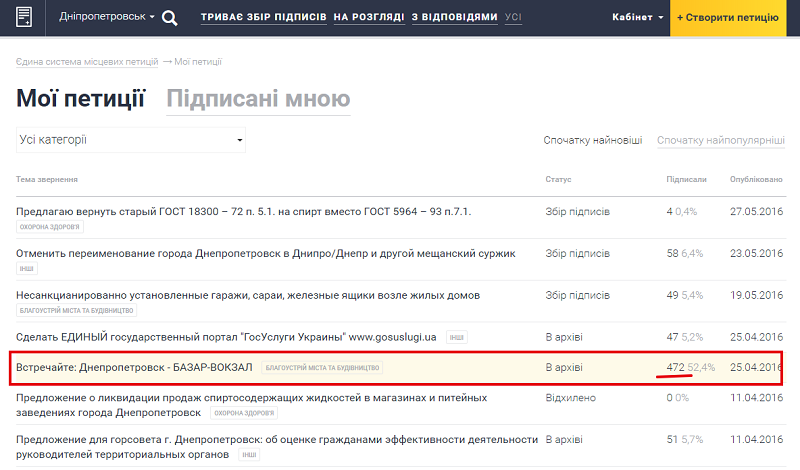
Task: Switch to the Підписані мною tab
Action: click(x=258, y=99)
